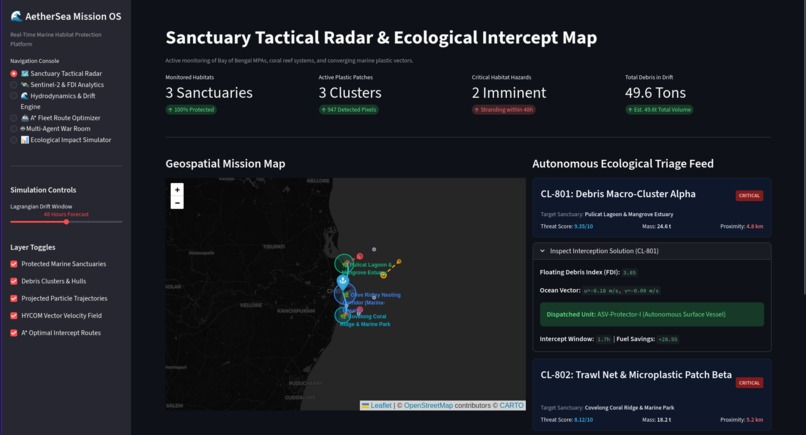Open the CARTO attribution link
806x435 pixels.
[x=511, y=406]
